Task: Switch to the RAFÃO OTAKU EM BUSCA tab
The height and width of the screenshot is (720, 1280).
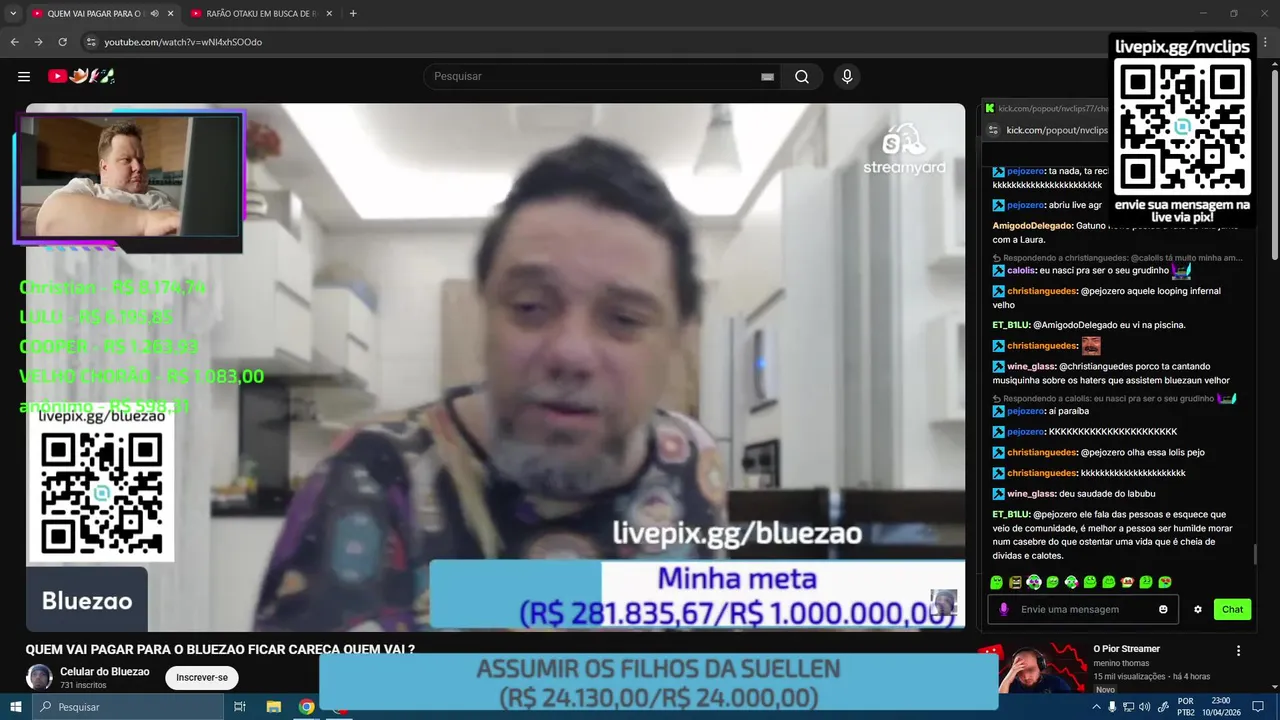Action: coord(262,14)
